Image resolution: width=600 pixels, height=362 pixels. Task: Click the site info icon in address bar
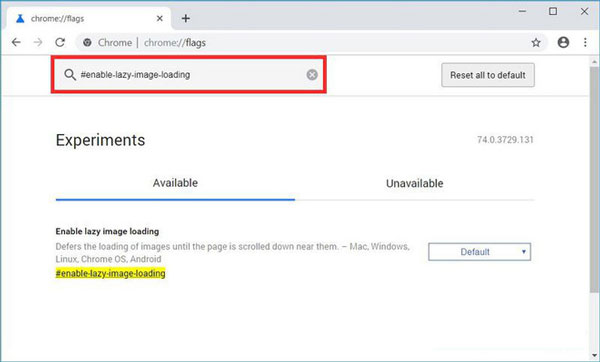[87, 42]
